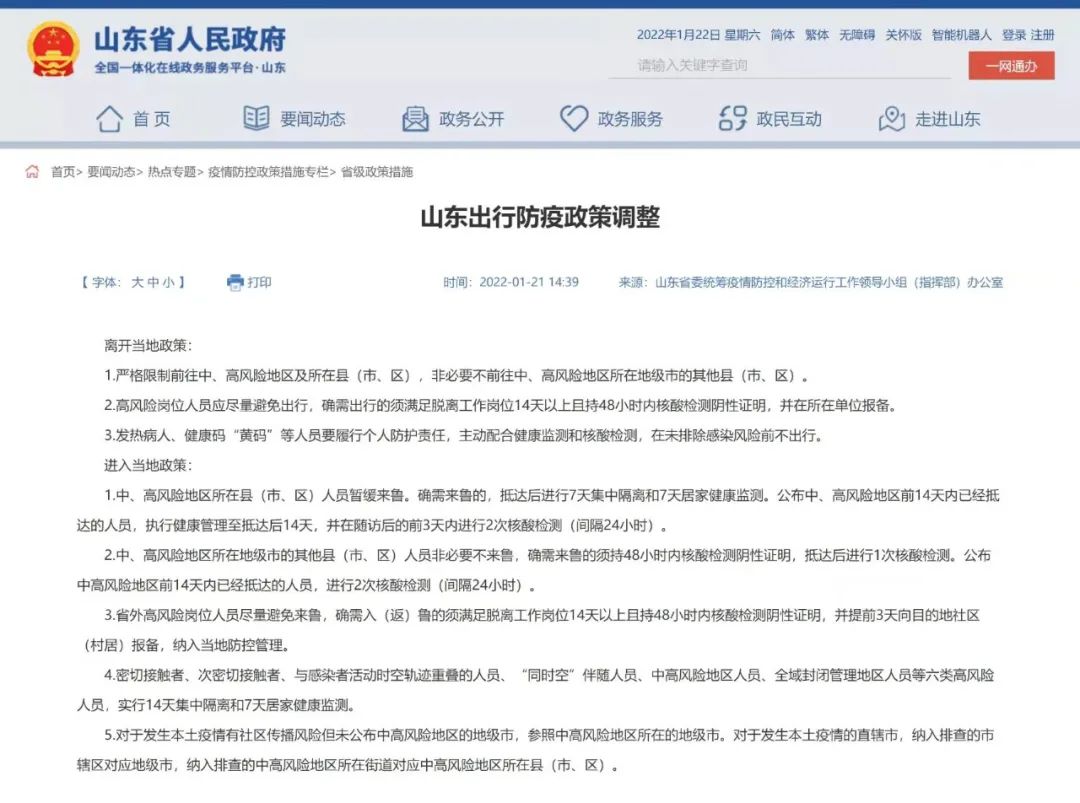Set font size to 小
Screen dimensions: 1080x803
pos(168,282)
